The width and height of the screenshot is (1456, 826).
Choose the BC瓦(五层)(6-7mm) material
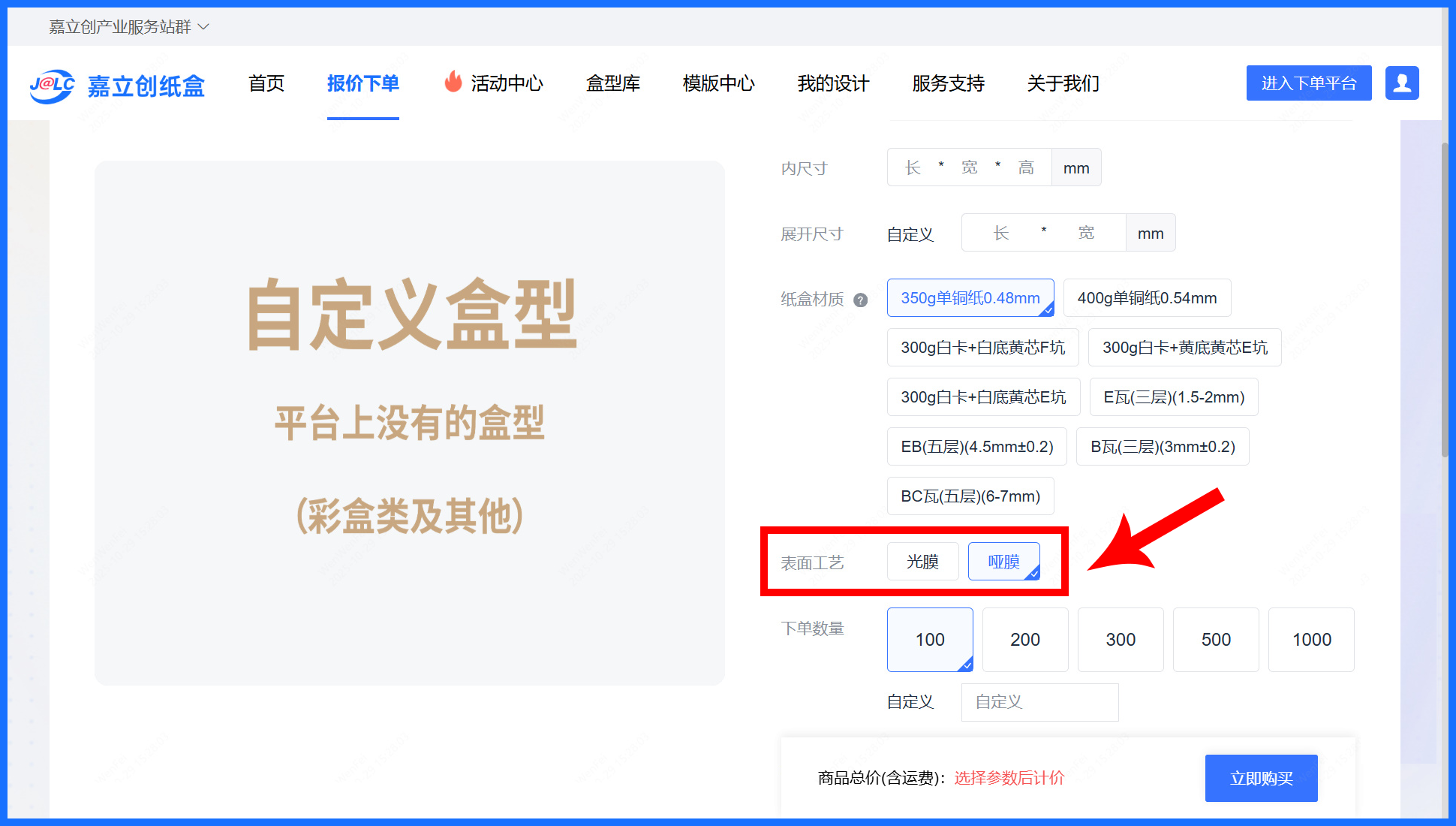click(x=970, y=496)
